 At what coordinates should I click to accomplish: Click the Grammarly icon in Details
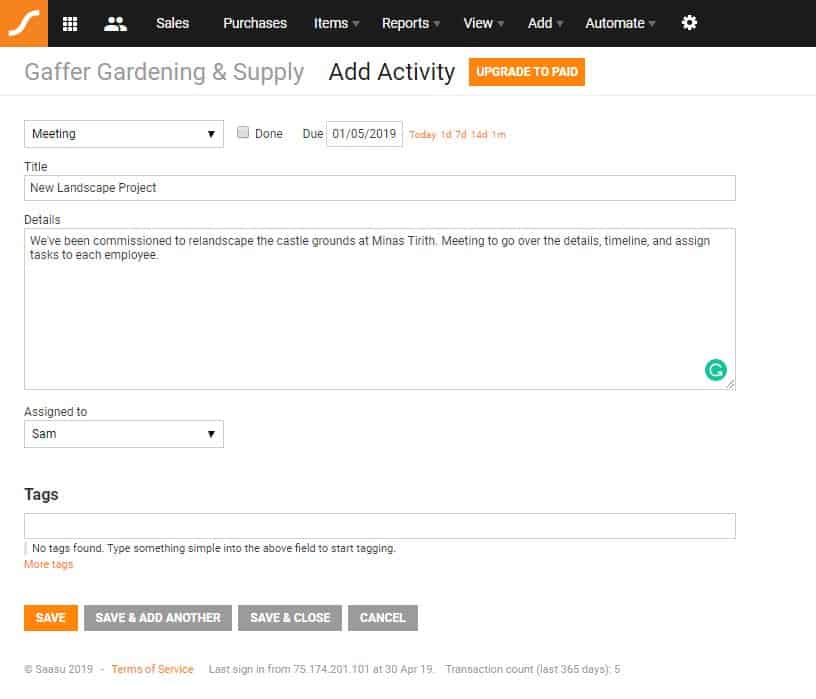[716, 370]
